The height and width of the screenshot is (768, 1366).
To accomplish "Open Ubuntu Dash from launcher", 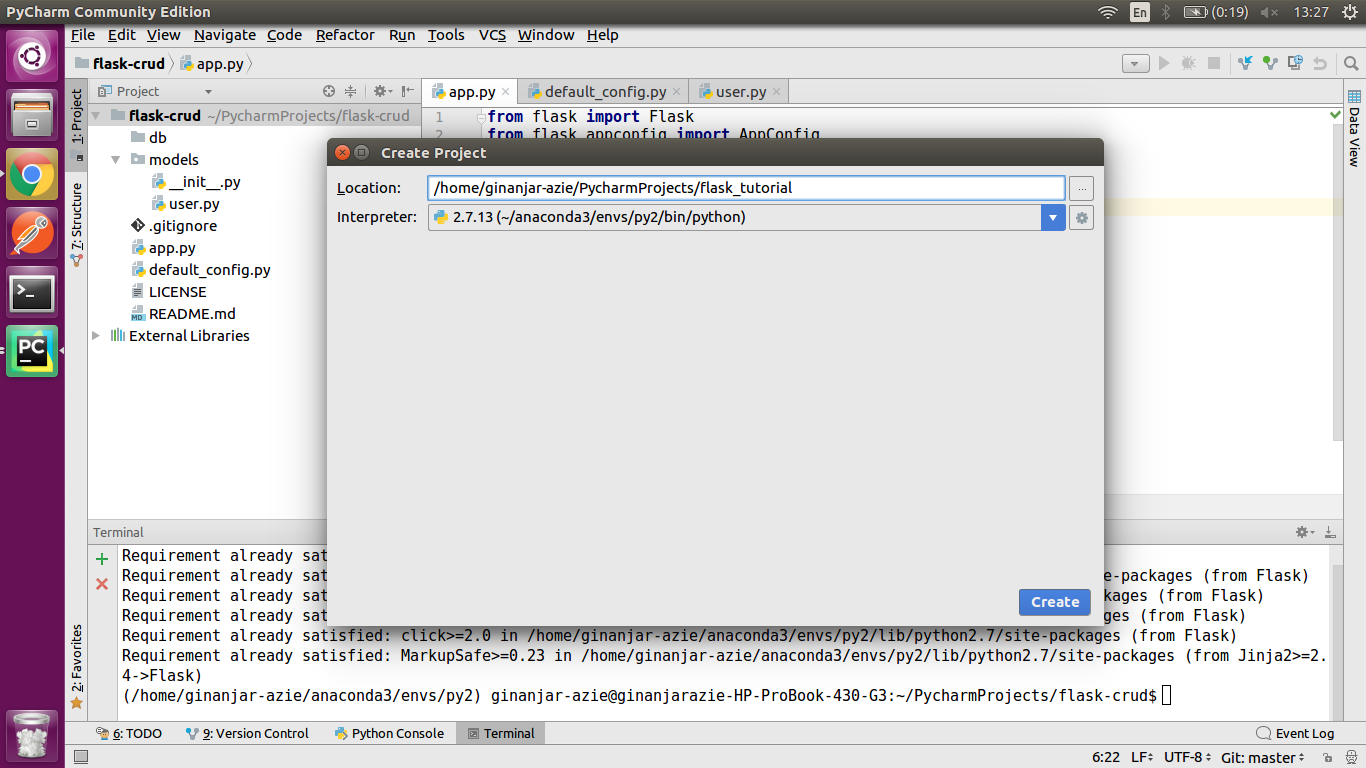I will (32, 55).
